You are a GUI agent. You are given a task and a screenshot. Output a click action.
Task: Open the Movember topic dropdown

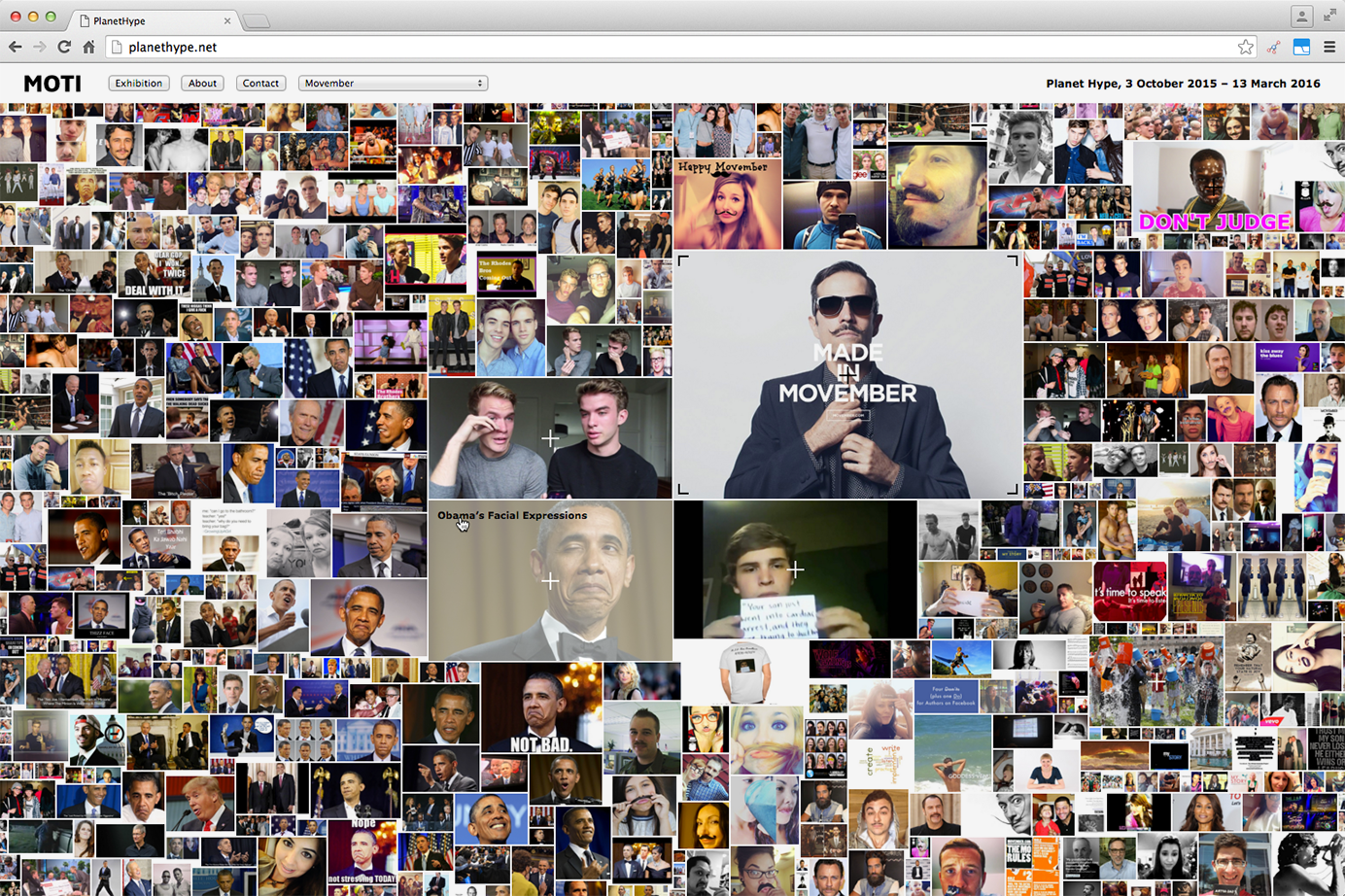(393, 84)
